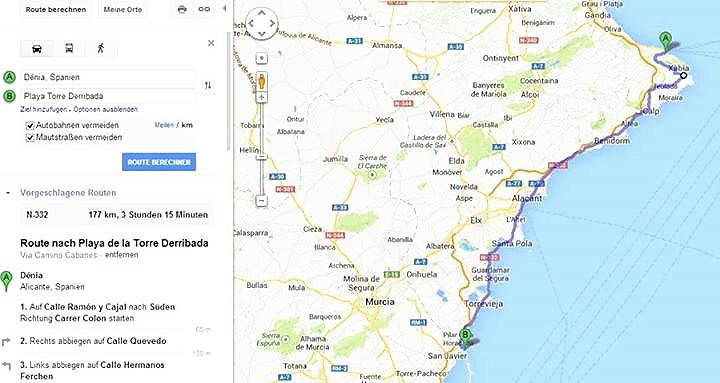Click the blue ROUTE BERECHNEN button
This screenshot has width=720, height=383.
[x=159, y=162]
